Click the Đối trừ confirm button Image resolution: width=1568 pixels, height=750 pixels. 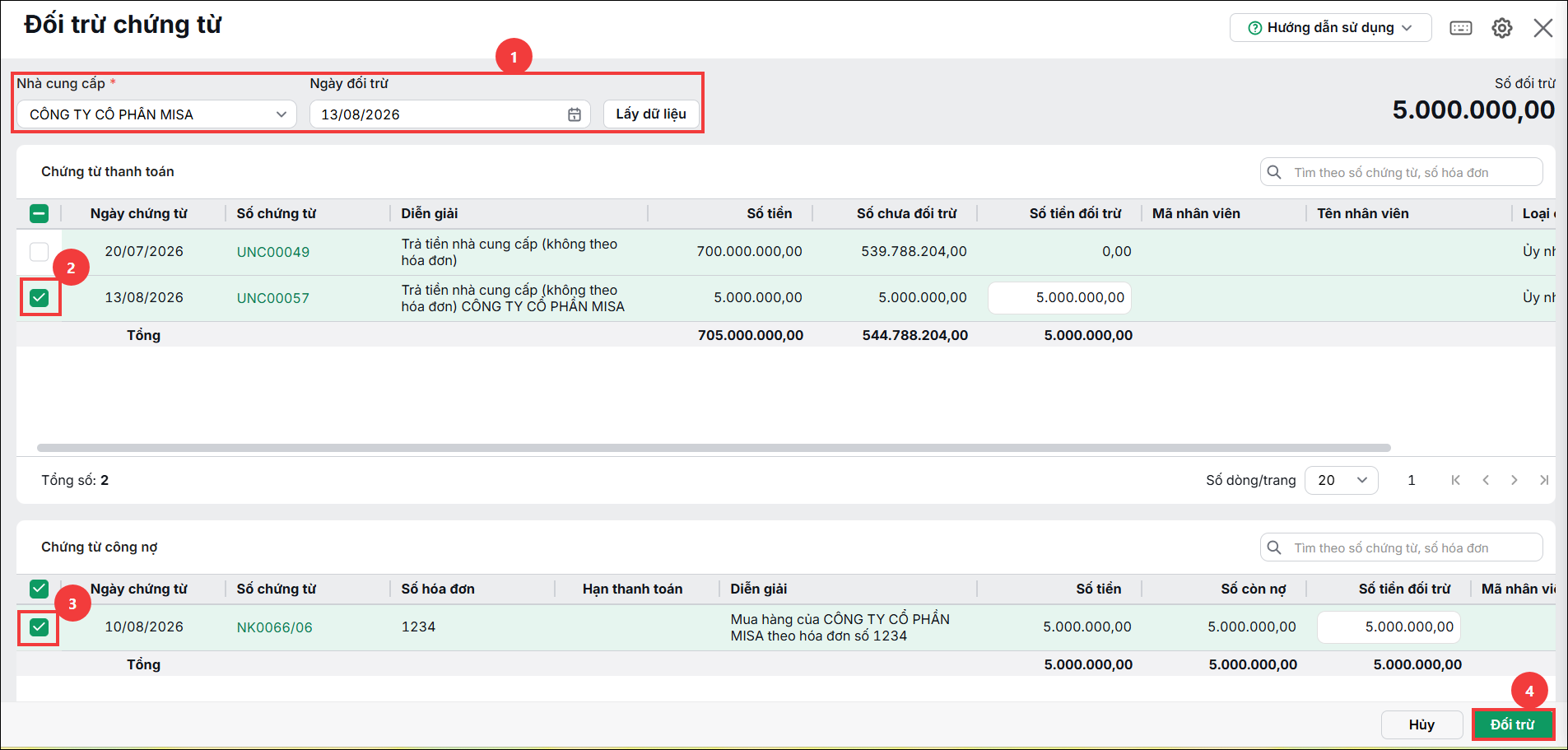pos(1513,724)
